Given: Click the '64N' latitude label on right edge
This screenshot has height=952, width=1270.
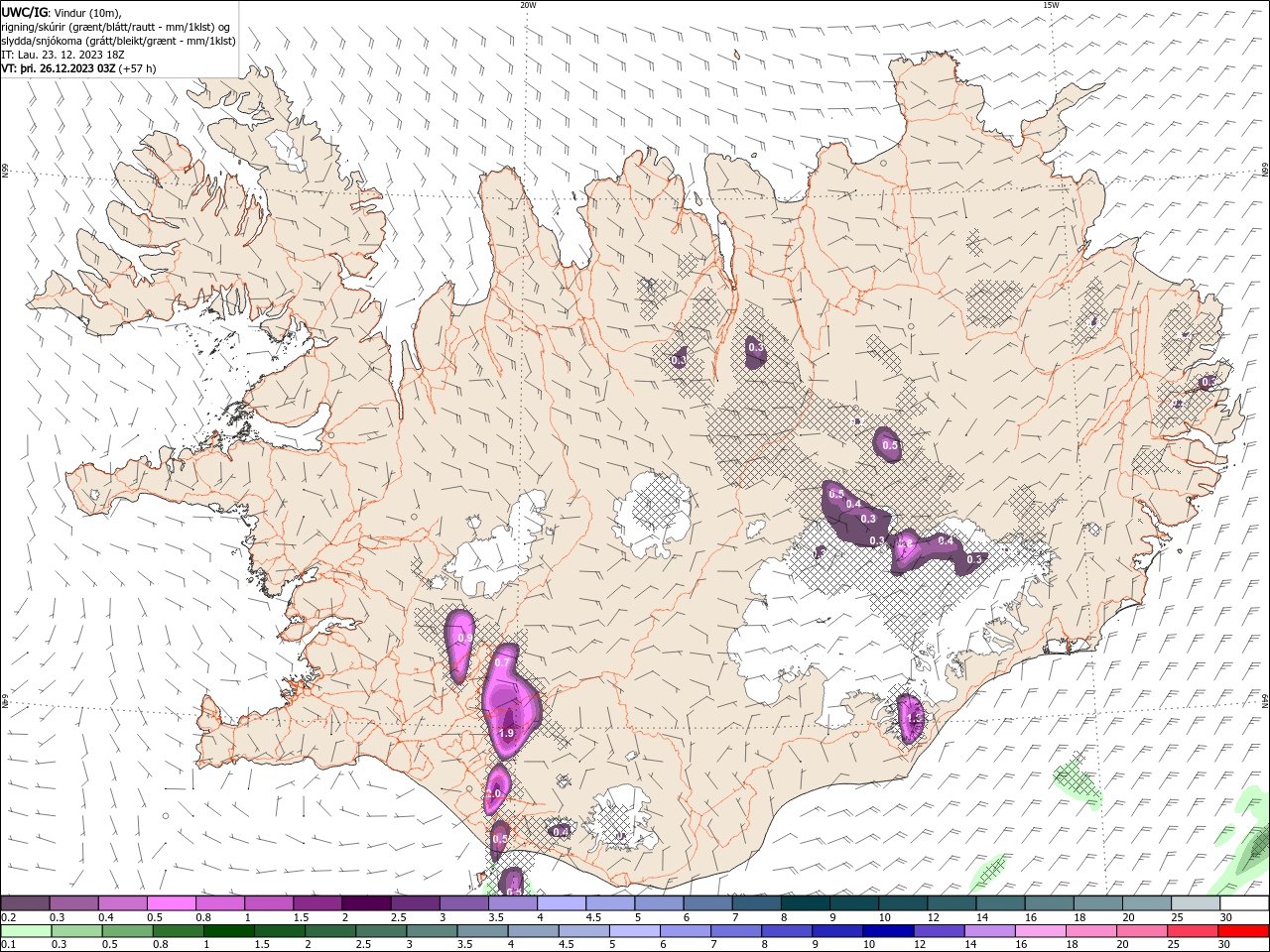Looking at the screenshot, I should (x=1265, y=700).
